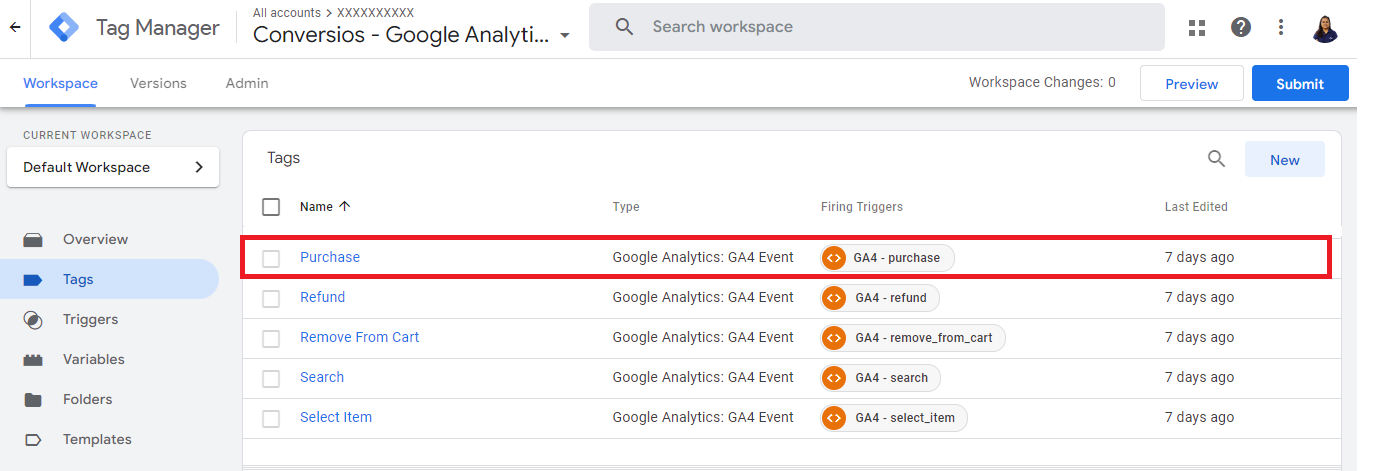Viewport: 1374px width, 471px height.
Task: Click the orange icon of GA4 - refund trigger
Action: [x=834, y=298]
